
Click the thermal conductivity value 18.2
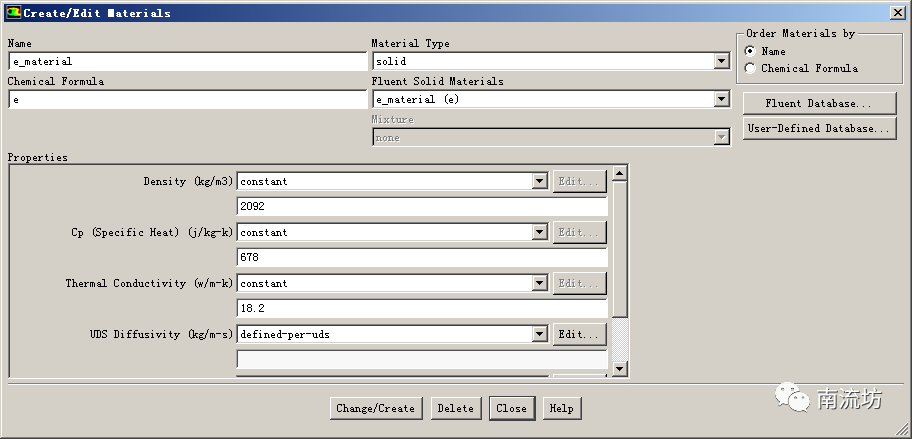[x=422, y=308]
